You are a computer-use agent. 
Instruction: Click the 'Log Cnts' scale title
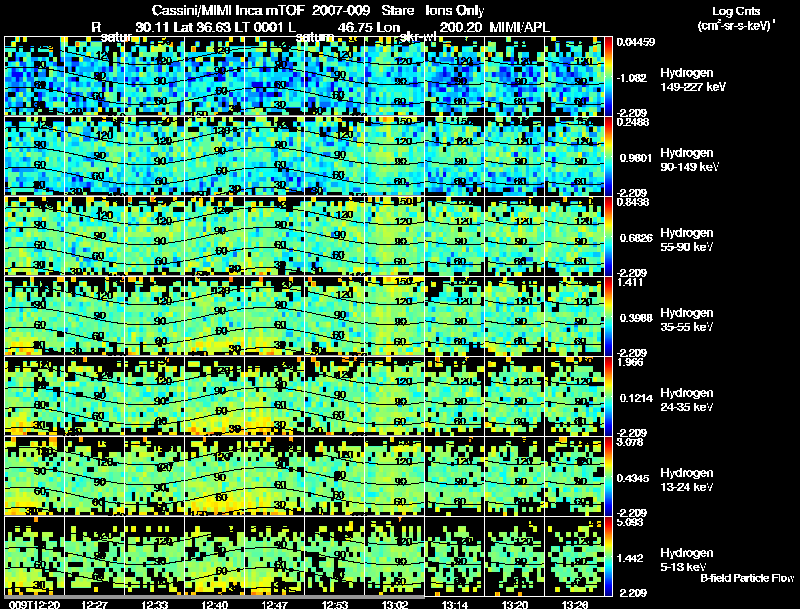click(736, 11)
